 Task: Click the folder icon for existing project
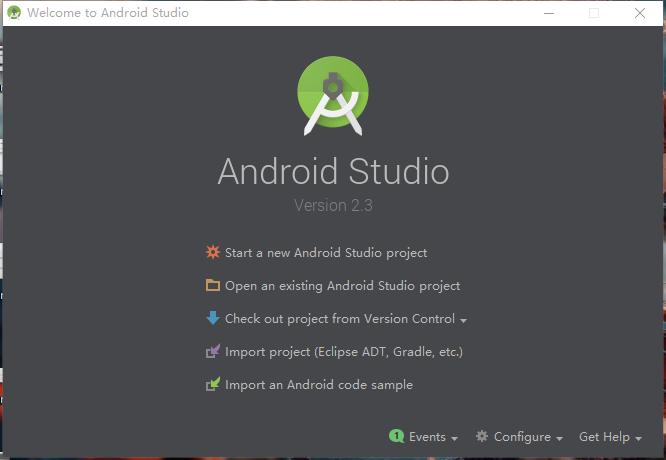(x=212, y=286)
